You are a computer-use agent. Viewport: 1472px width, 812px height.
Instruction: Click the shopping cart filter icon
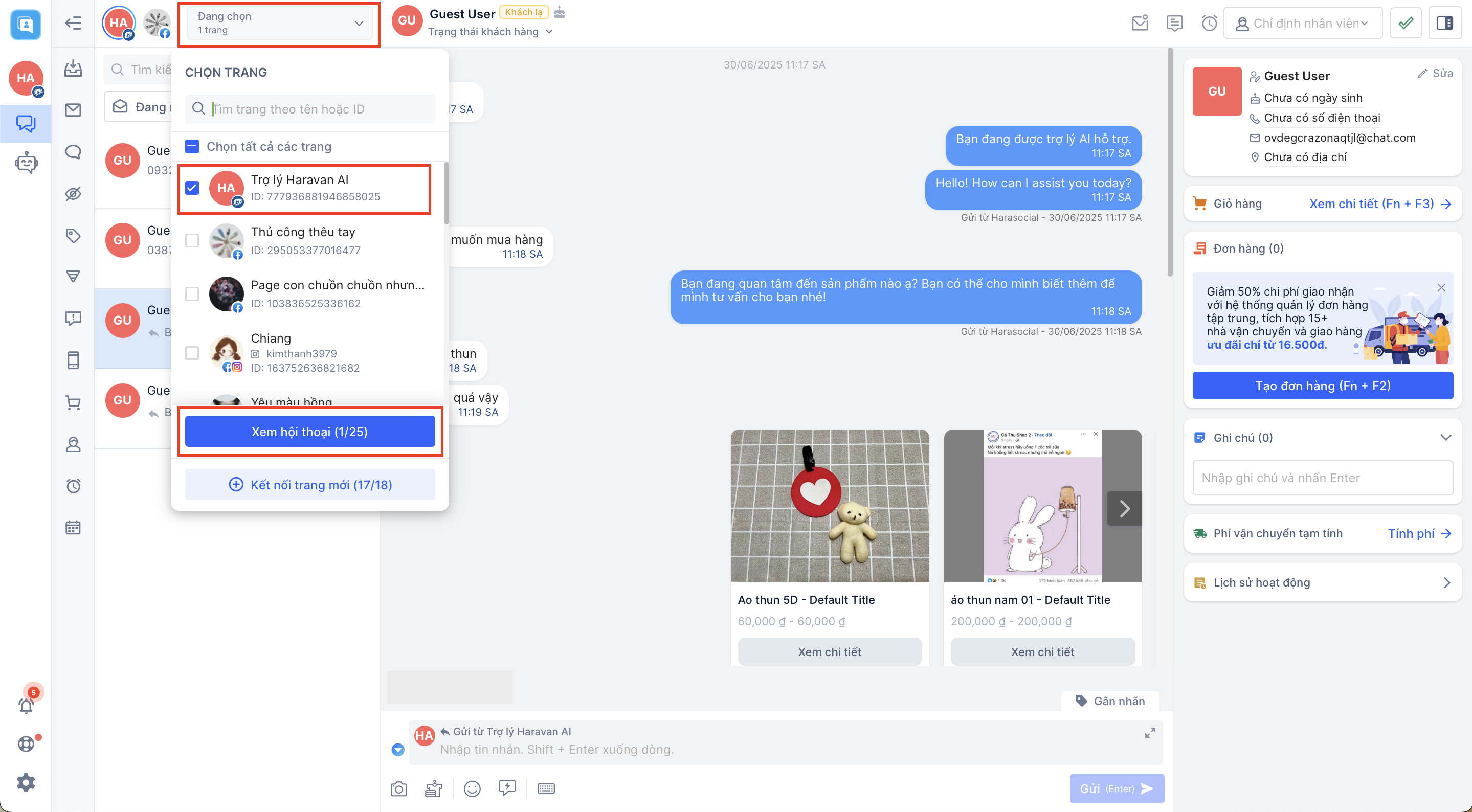pos(73,403)
